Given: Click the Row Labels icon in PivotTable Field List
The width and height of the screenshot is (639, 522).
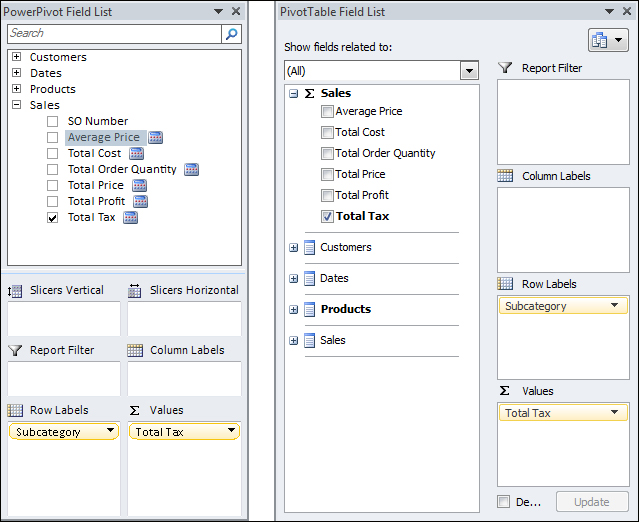Looking at the screenshot, I should click(x=505, y=284).
